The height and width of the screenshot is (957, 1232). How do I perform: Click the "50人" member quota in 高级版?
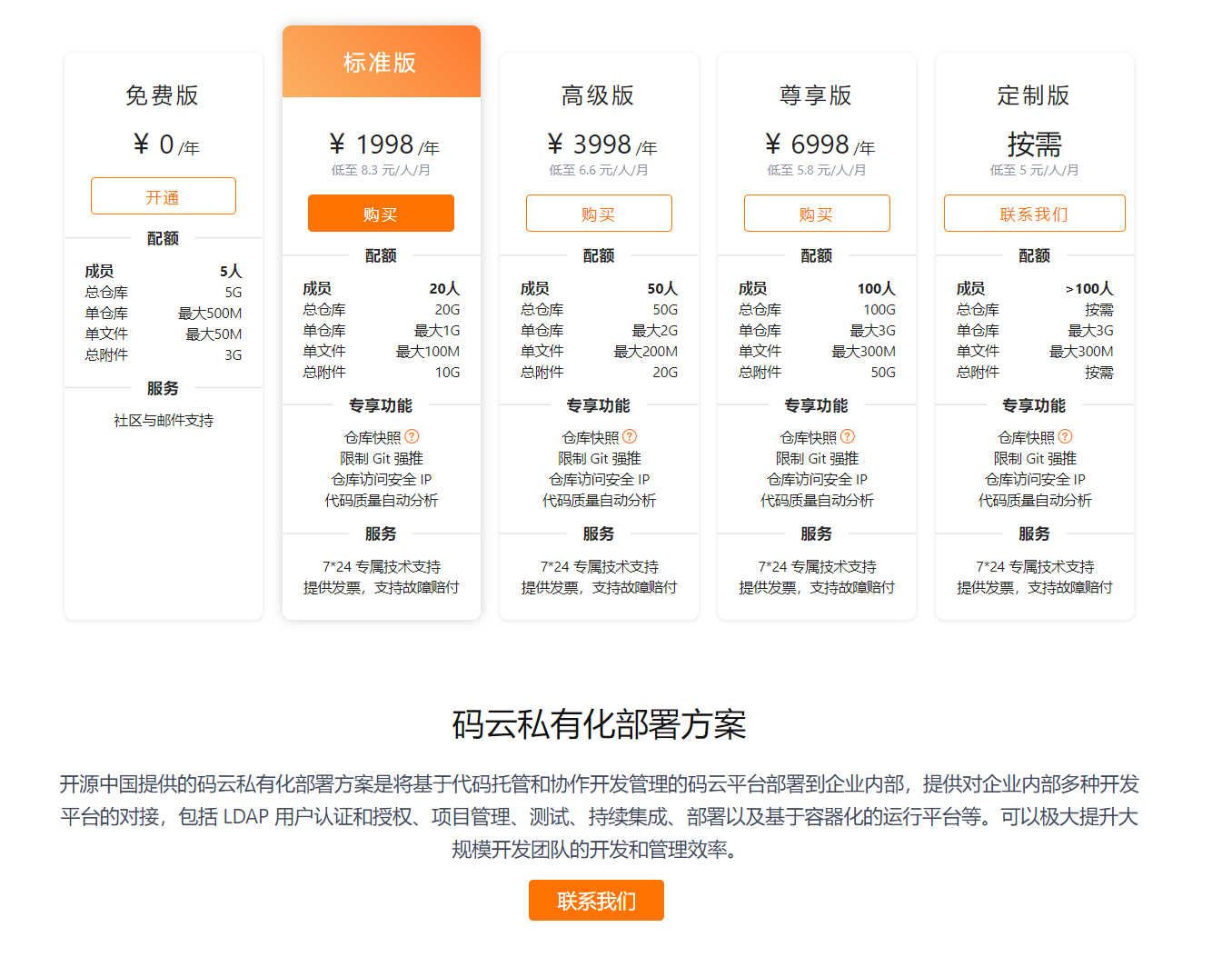click(663, 289)
